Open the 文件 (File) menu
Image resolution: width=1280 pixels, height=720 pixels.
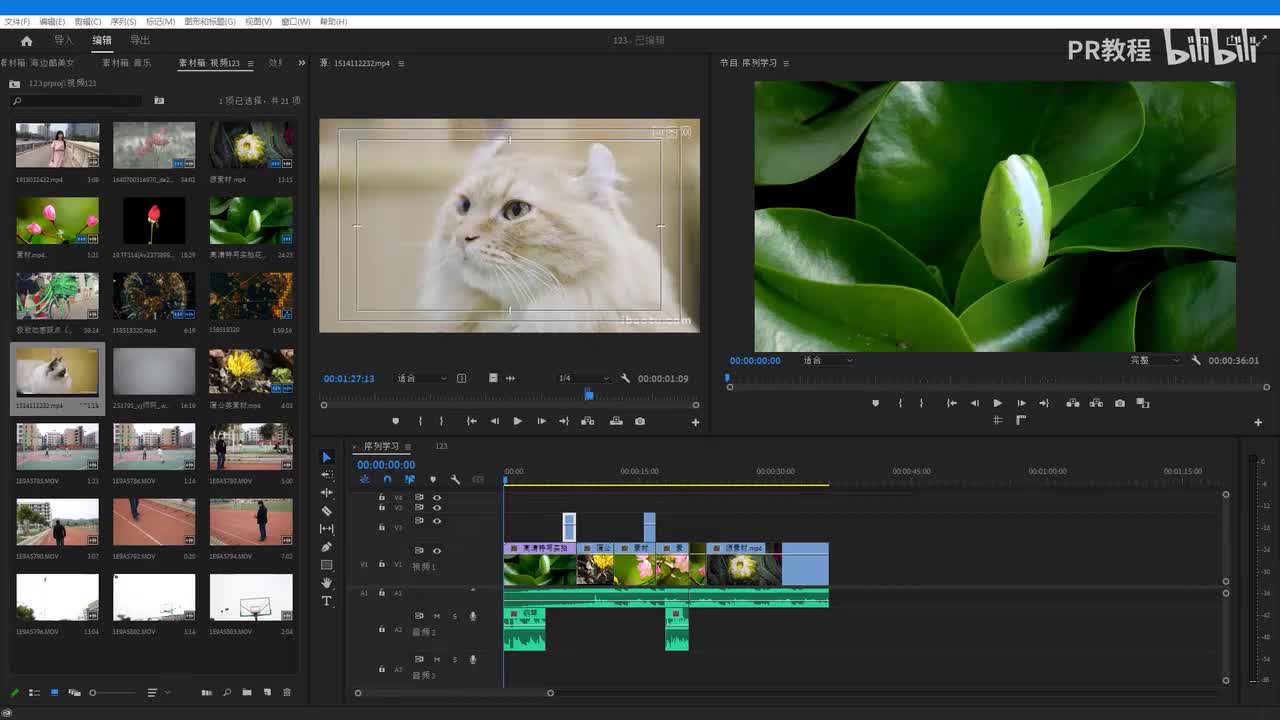pos(17,21)
